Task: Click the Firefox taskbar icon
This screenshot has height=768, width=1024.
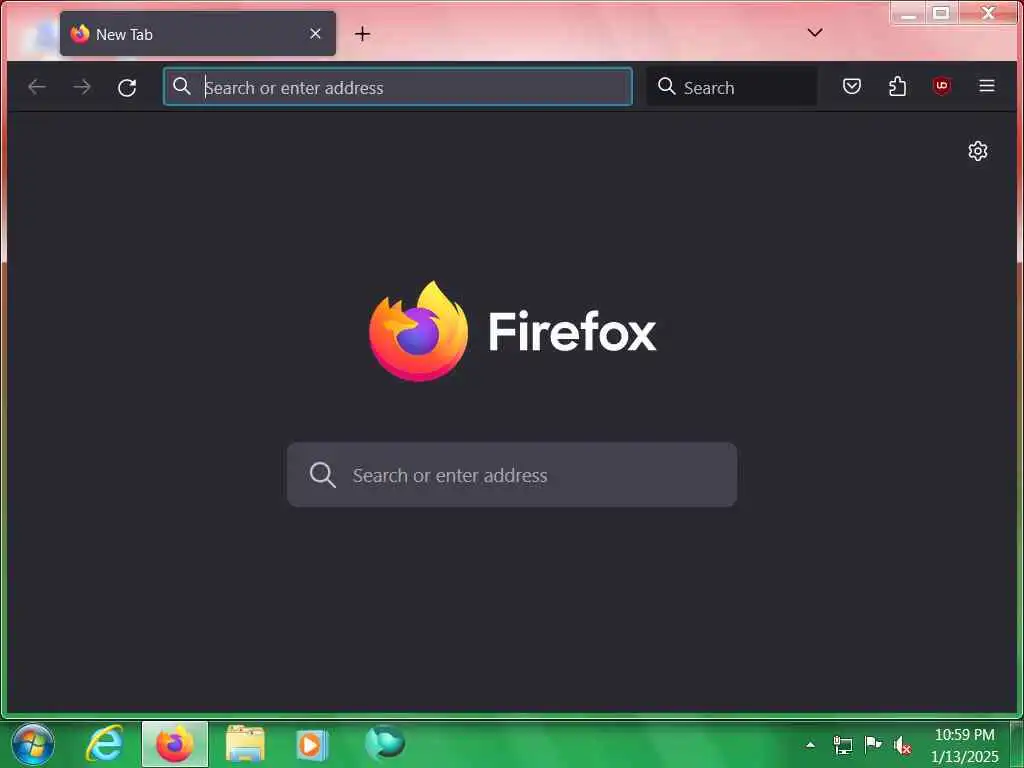Action: (x=175, y=744)
